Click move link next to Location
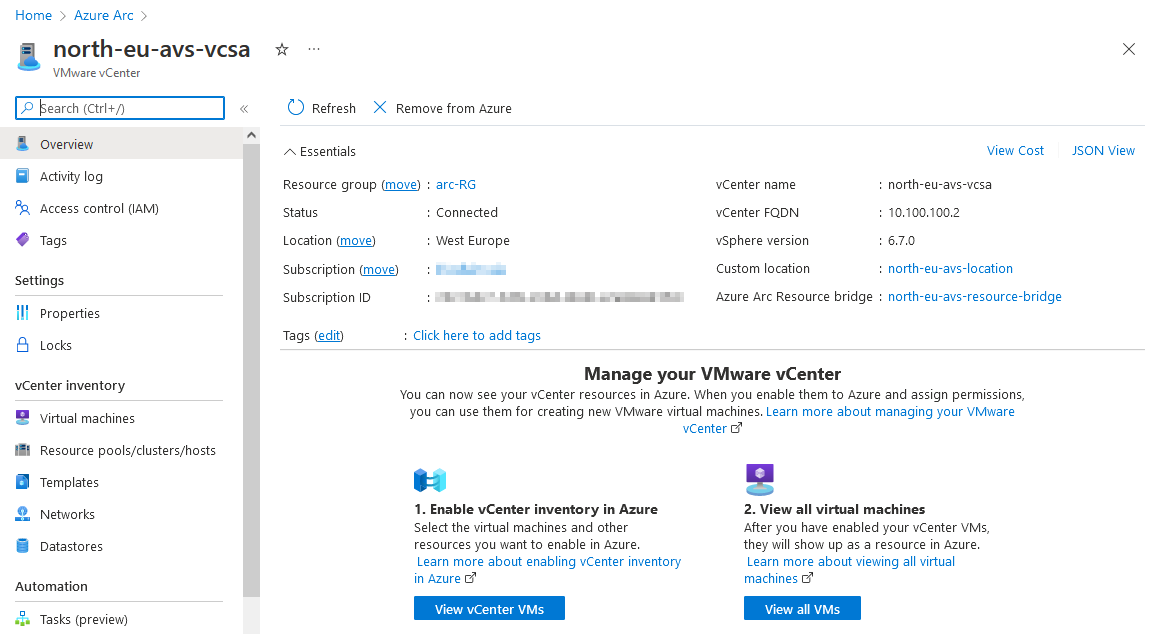The width and height of the screenshot is (1160, 634). 356,240
